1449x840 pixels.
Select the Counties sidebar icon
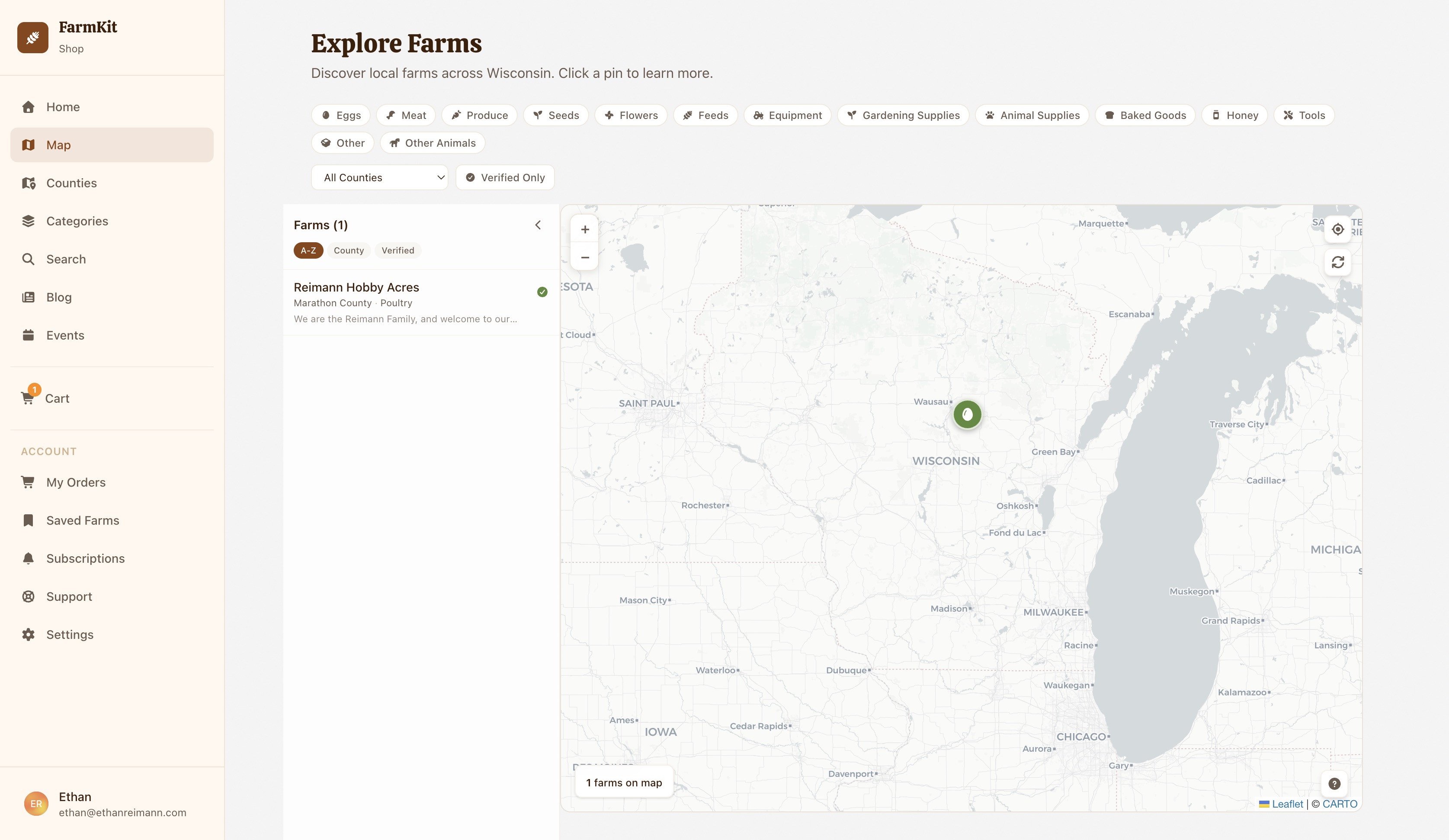(x=71, y=183)
